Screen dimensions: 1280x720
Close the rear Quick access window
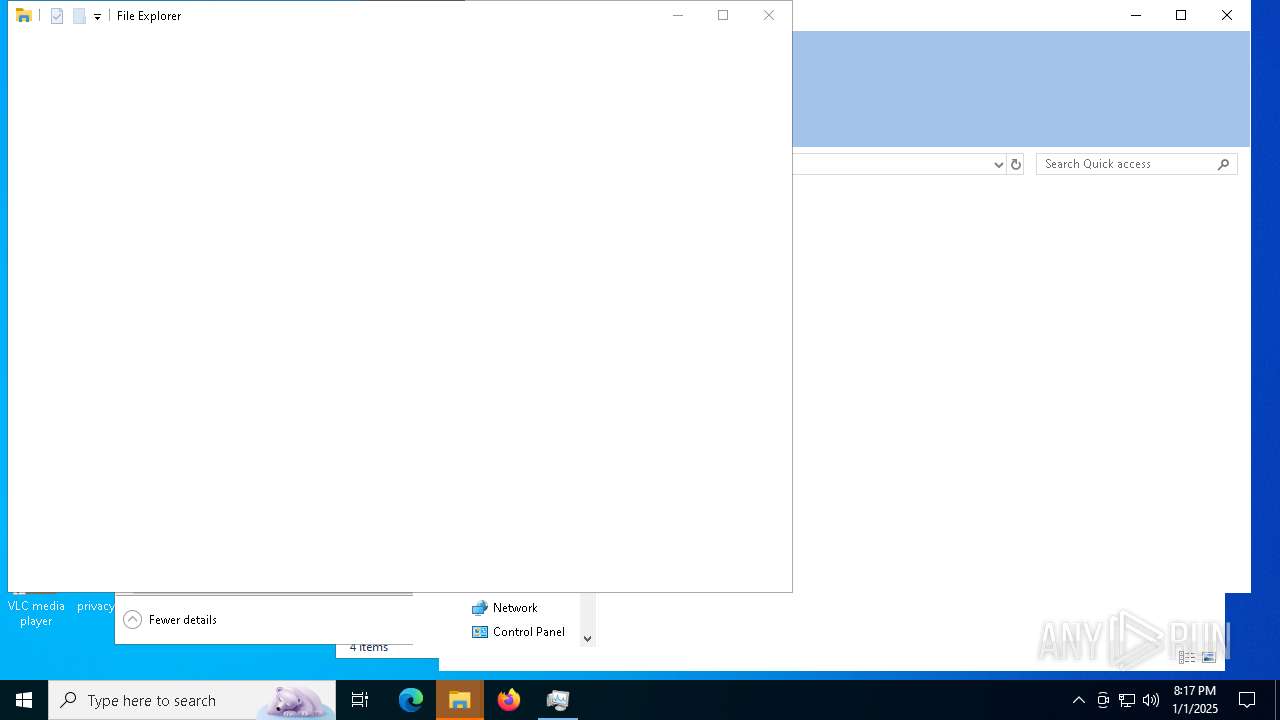(x=1227, y=15)
